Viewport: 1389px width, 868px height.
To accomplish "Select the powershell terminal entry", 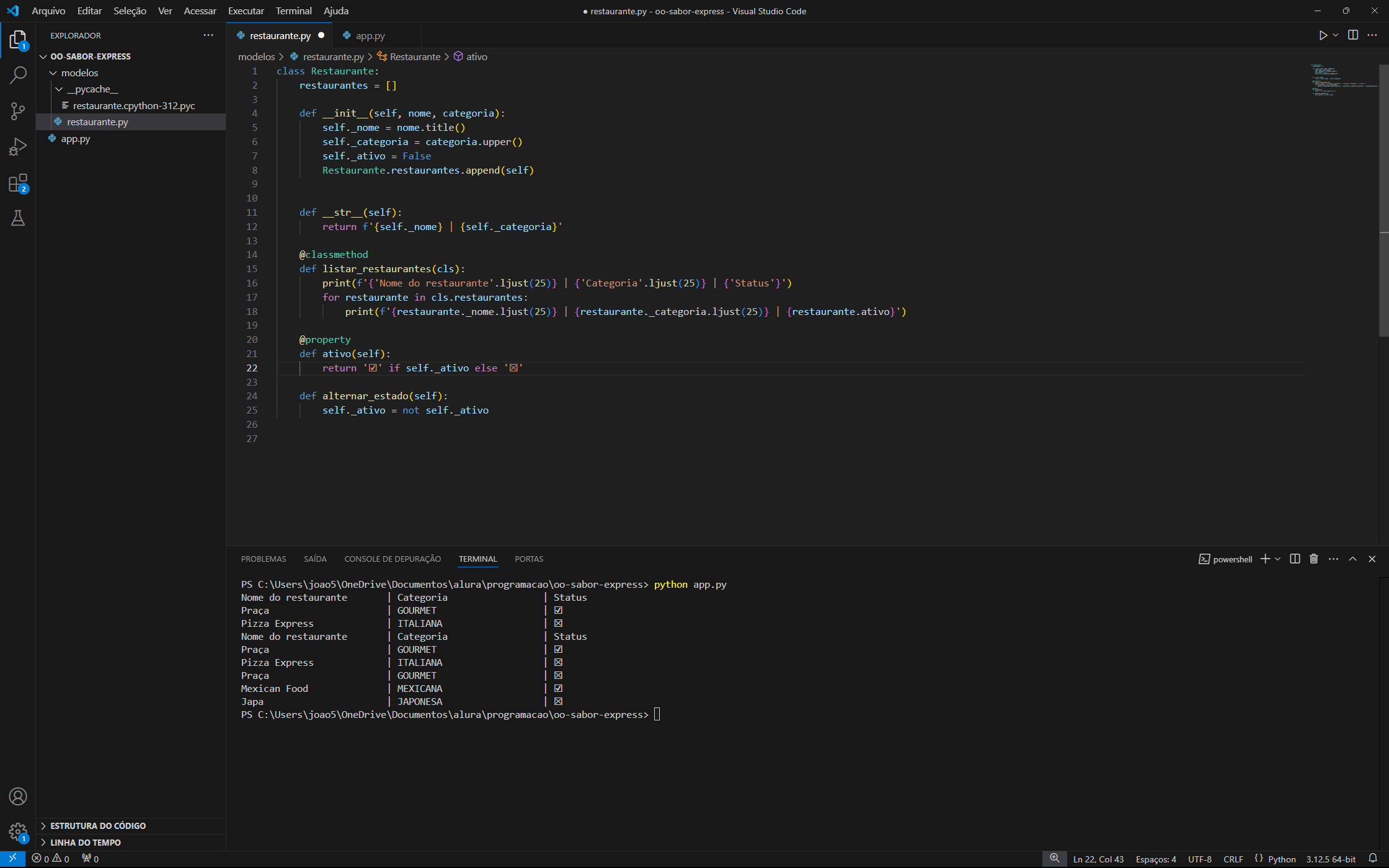I will [x=1225, y=559].
